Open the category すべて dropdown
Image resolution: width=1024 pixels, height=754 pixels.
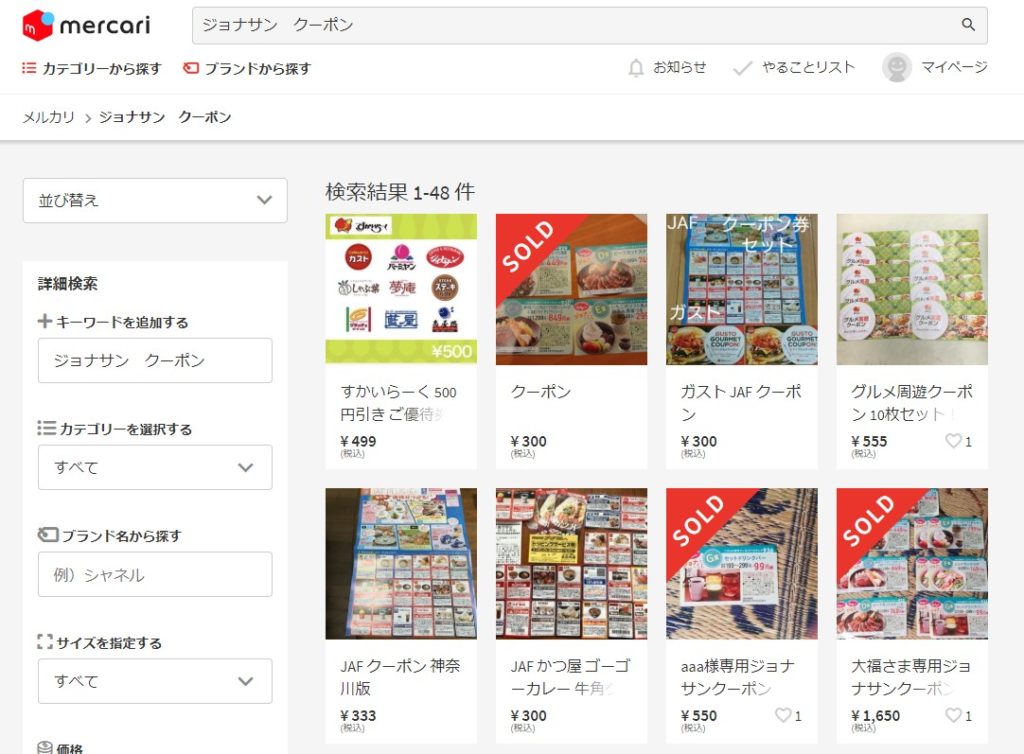point(155,467)
